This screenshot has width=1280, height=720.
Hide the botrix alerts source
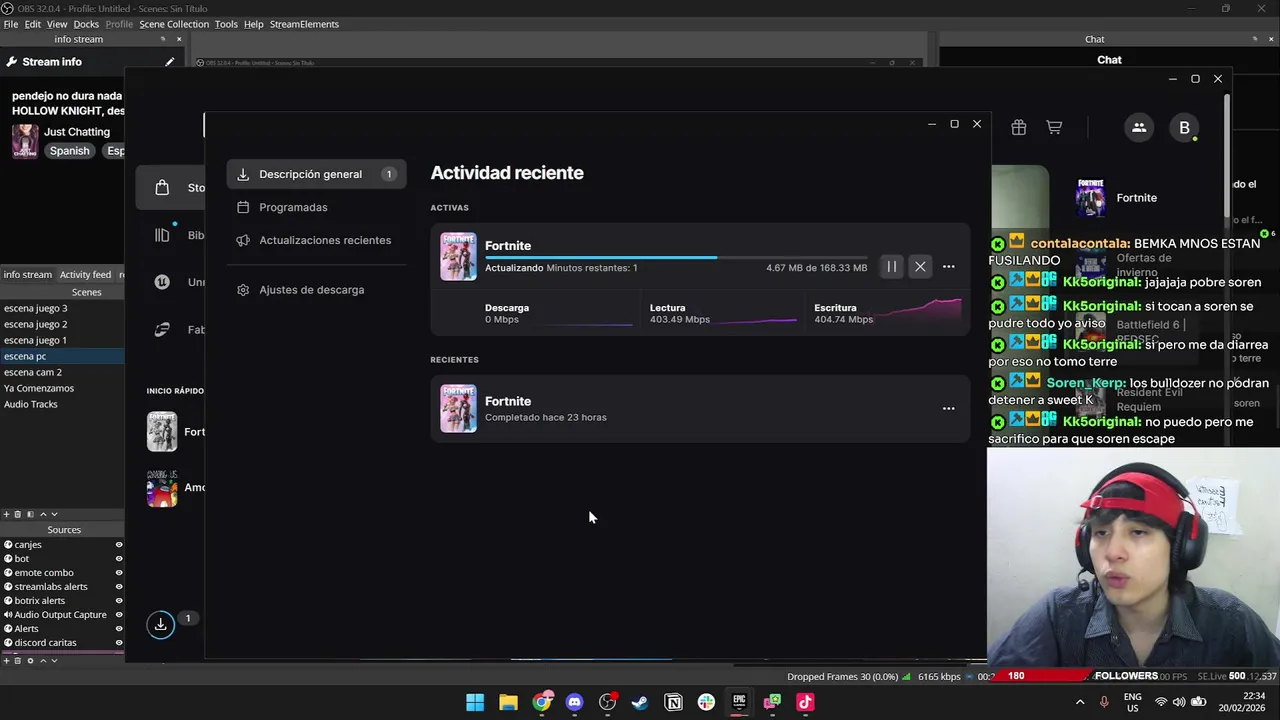click(x=119, y=601)
